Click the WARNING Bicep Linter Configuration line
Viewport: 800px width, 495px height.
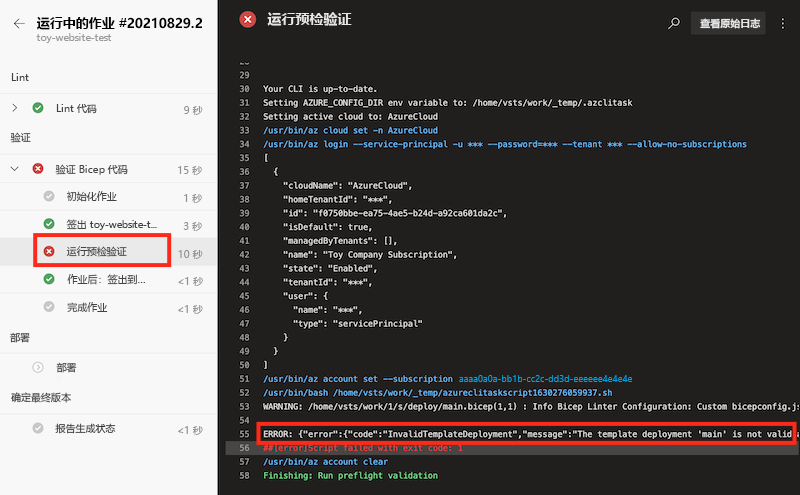tap(531, 407)
